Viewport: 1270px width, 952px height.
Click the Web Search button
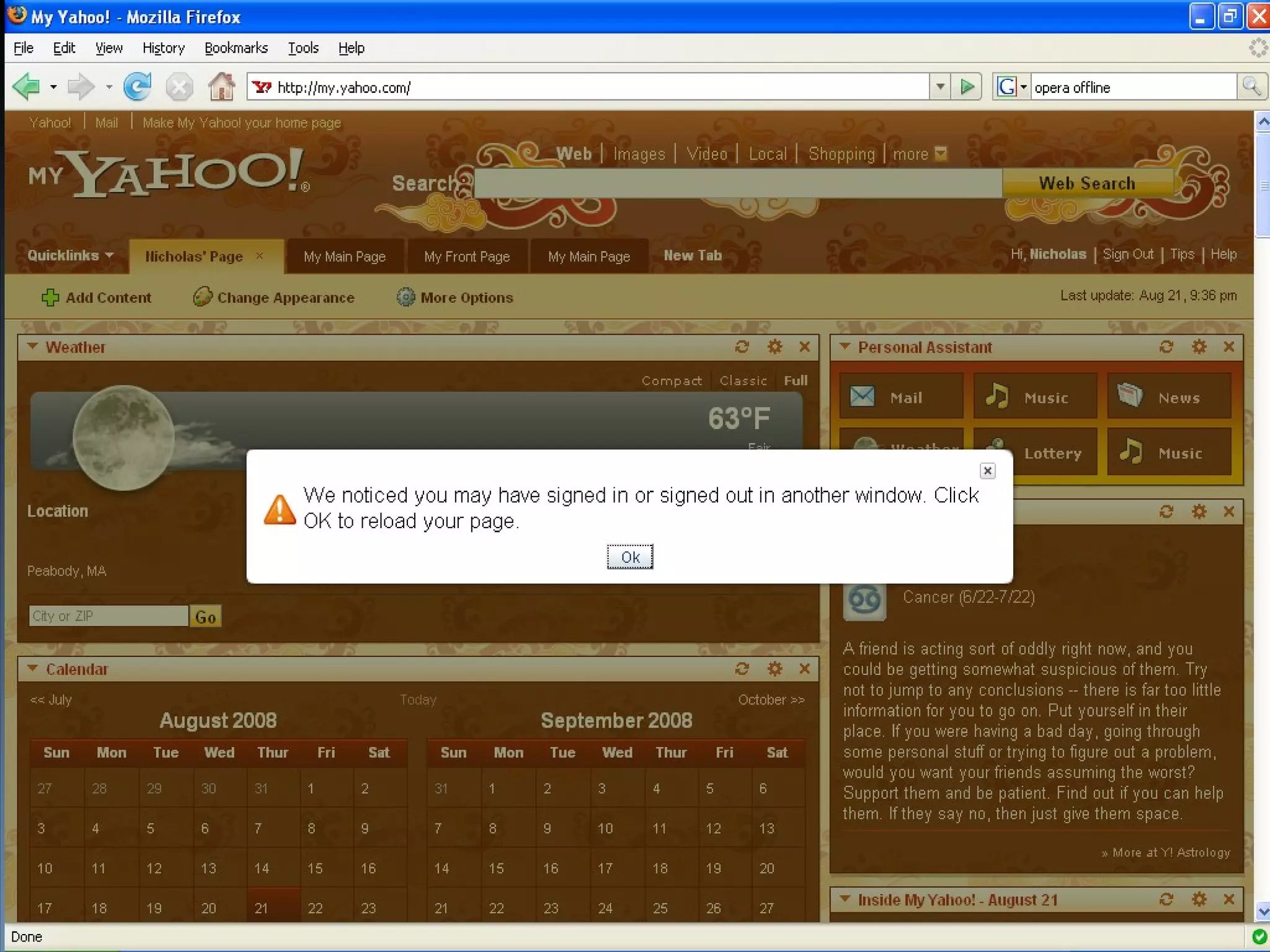[1087, 183]
